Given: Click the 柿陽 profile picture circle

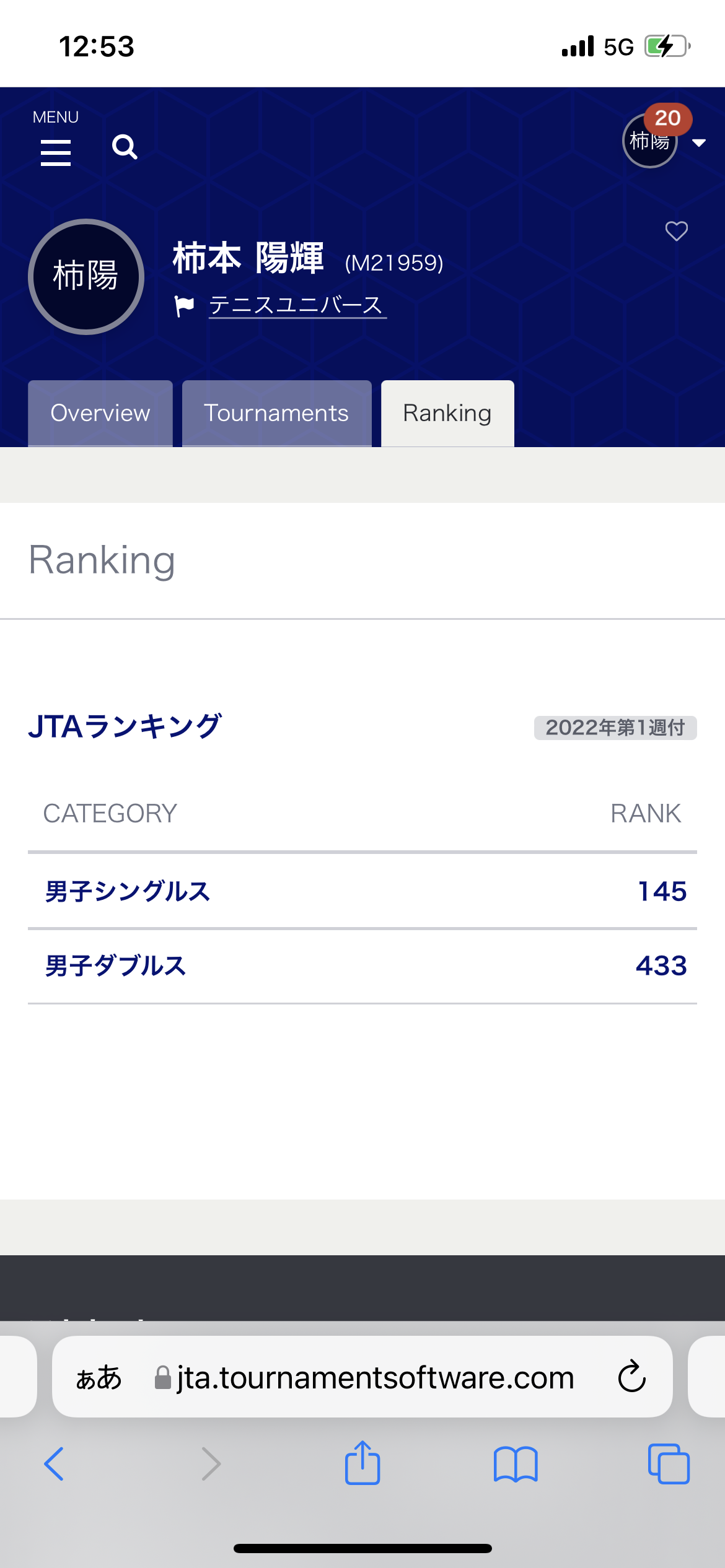Looking at the screenshot, I should 86,276.
